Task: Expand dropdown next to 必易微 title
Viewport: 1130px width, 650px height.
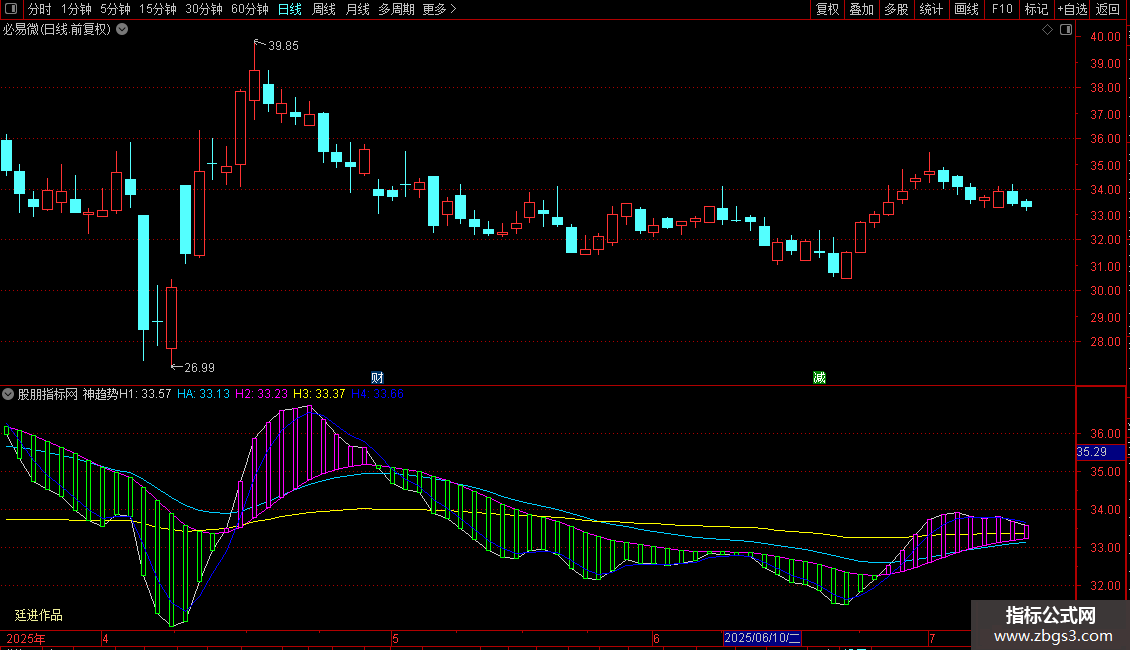Action: tap(123, 30)
